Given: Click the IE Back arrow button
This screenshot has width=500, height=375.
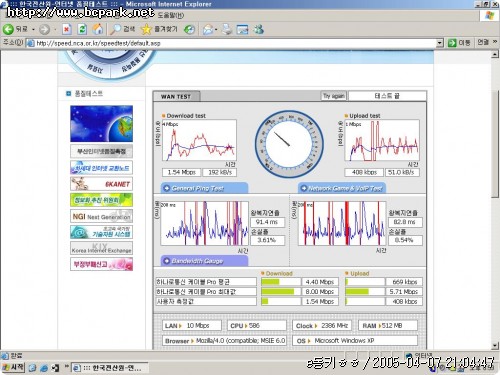Looking at the screenshot, I should pos(8,29).
